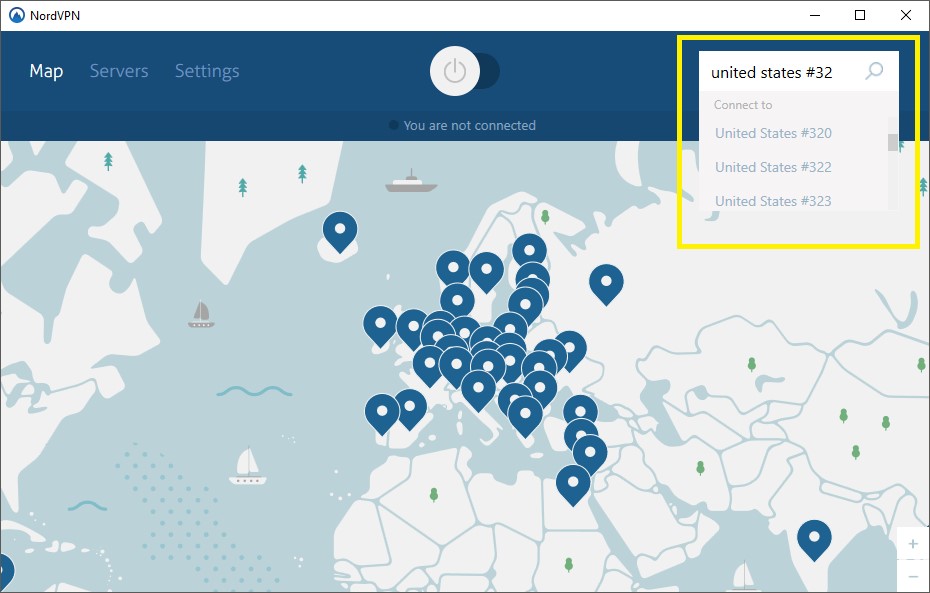The image size is (930, 593).
Task: Click the magnifier search icon
Action: 874,71
